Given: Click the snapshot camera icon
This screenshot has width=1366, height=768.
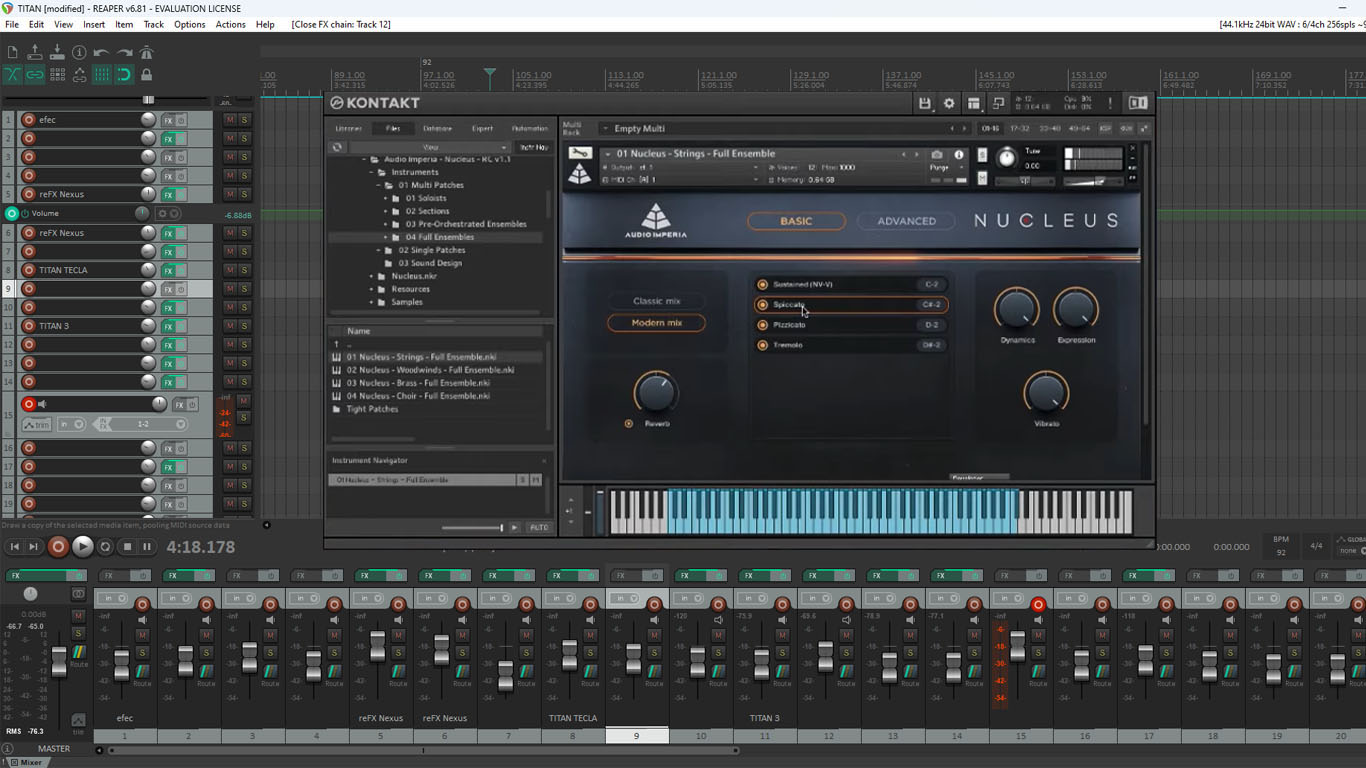Looking at the screenshot, I should pyautogui.click(x=936, y=155).
